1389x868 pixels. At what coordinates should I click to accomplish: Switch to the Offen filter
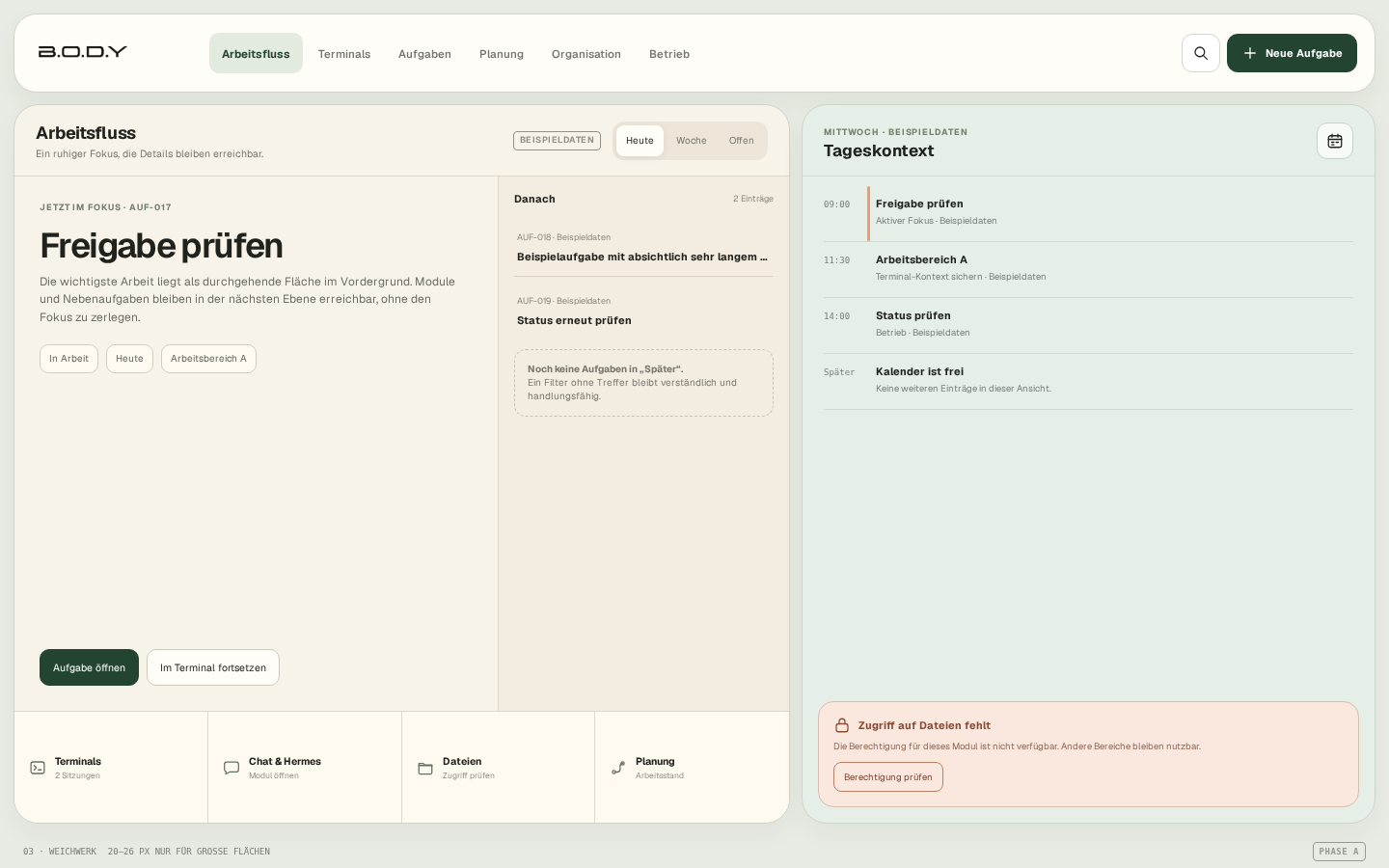[x=742, y=141]
